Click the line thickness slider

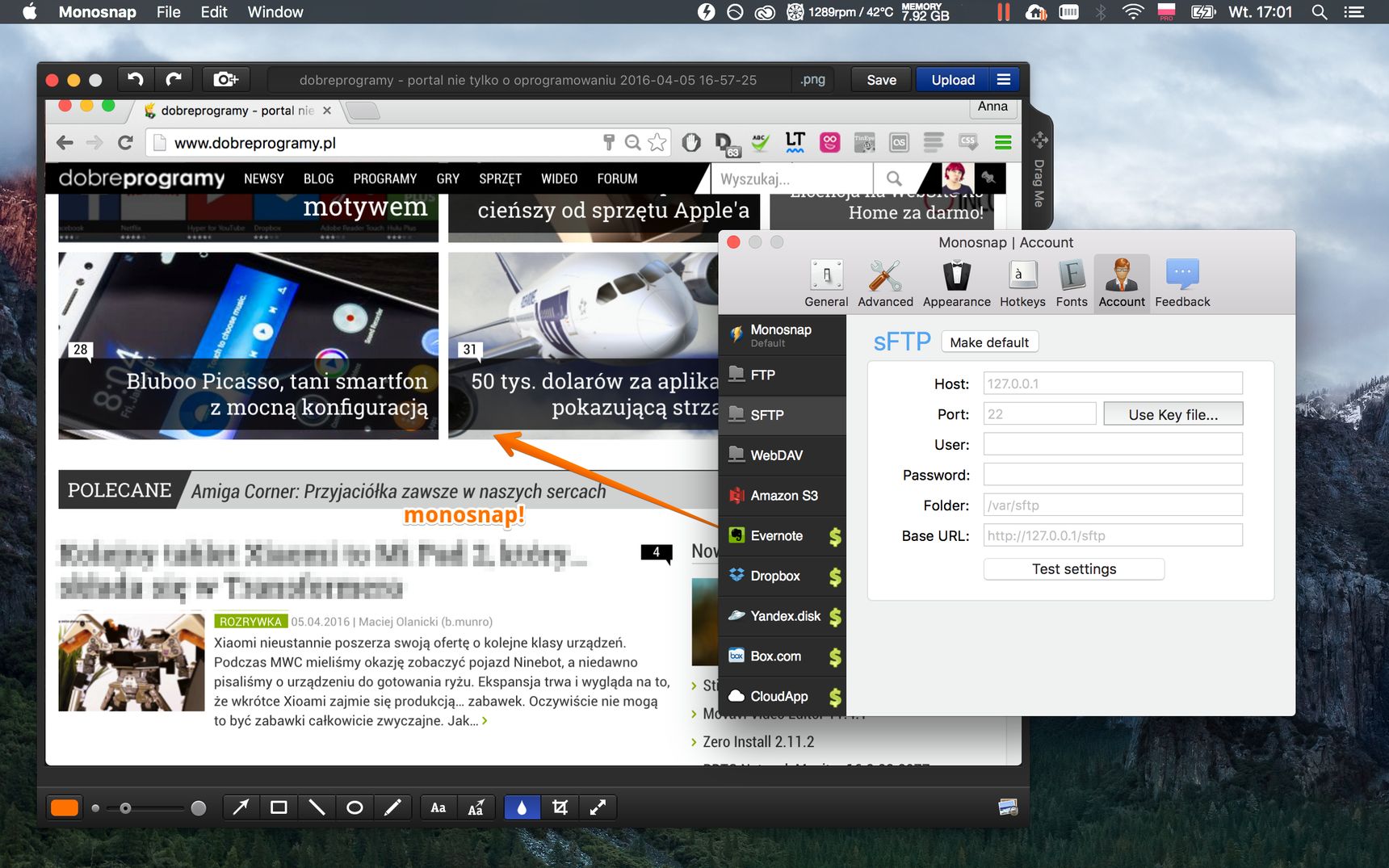pos(147,807)
